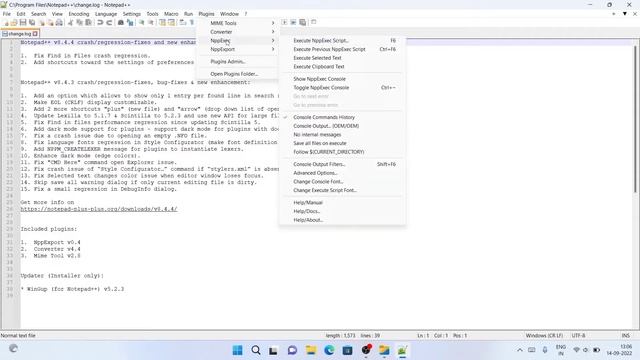This screenshot has width=640, height=360.
Task: Click the Zoom Out toolbar icon
Action: pos(151,22)
